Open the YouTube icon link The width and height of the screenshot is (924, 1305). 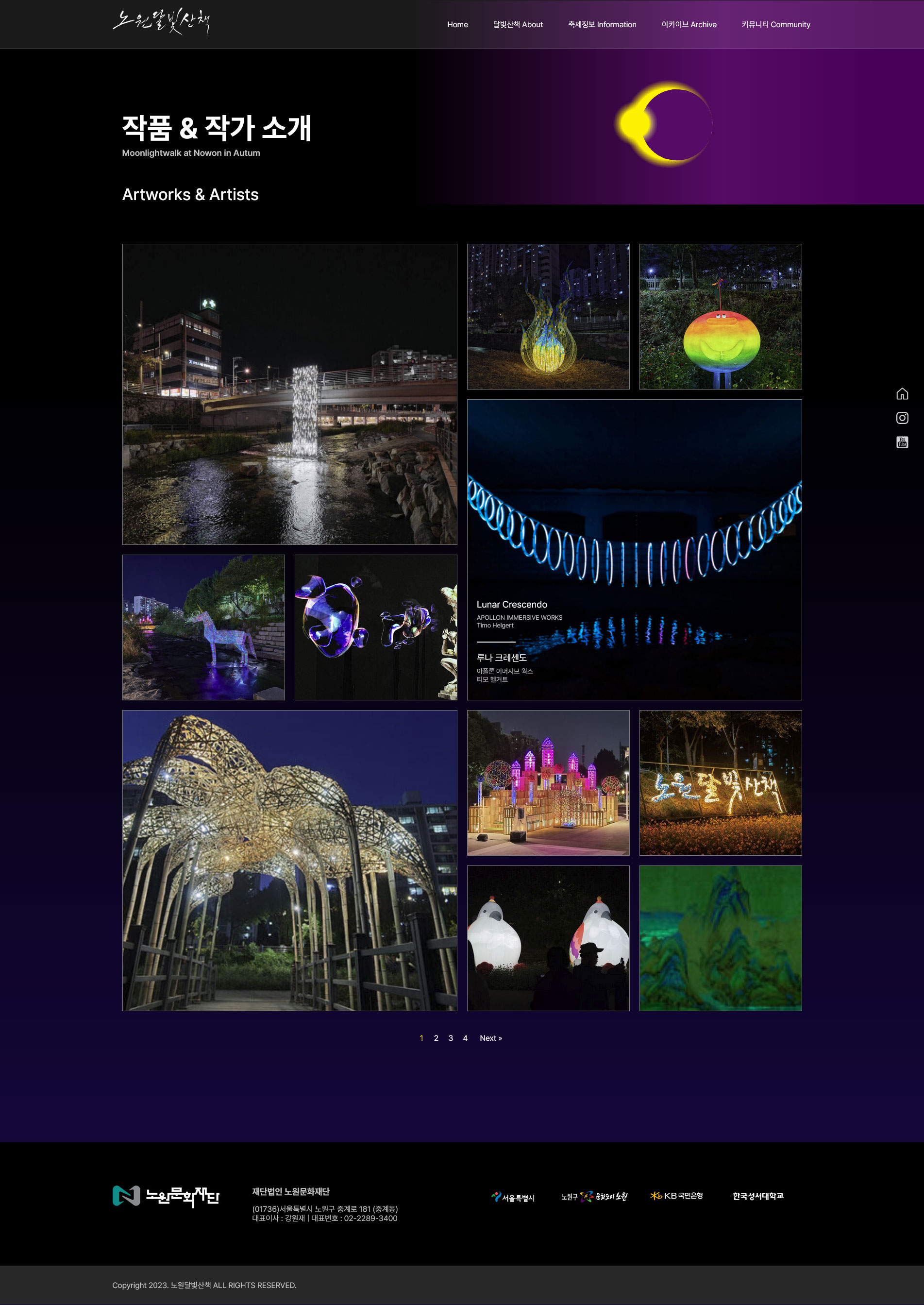[902, 442]
